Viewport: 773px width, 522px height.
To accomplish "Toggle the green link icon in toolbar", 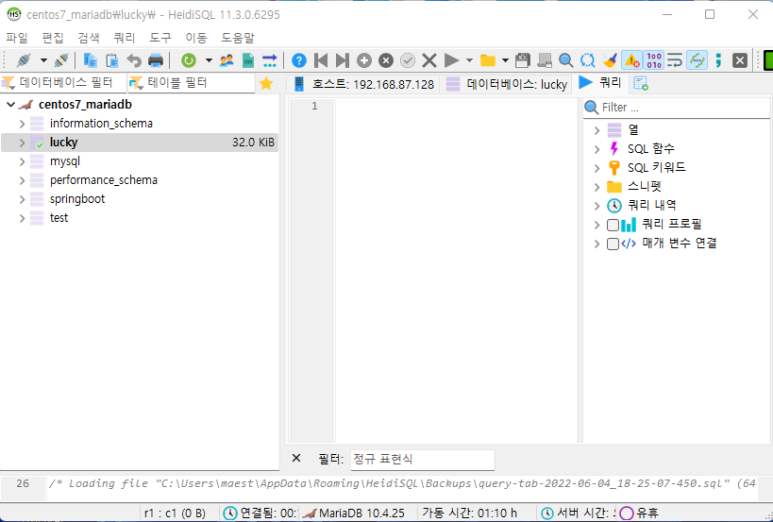I will (x=697, y=61).
